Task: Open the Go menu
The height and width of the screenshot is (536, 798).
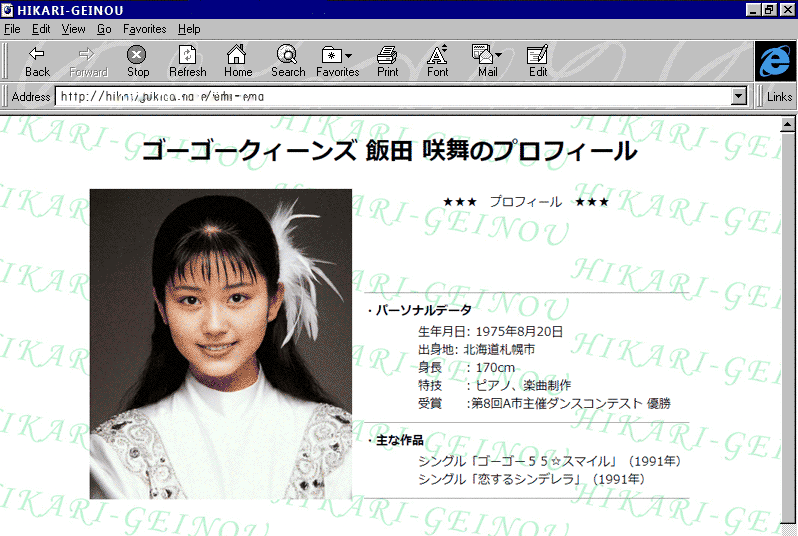Action: click(x=104, y=29)
